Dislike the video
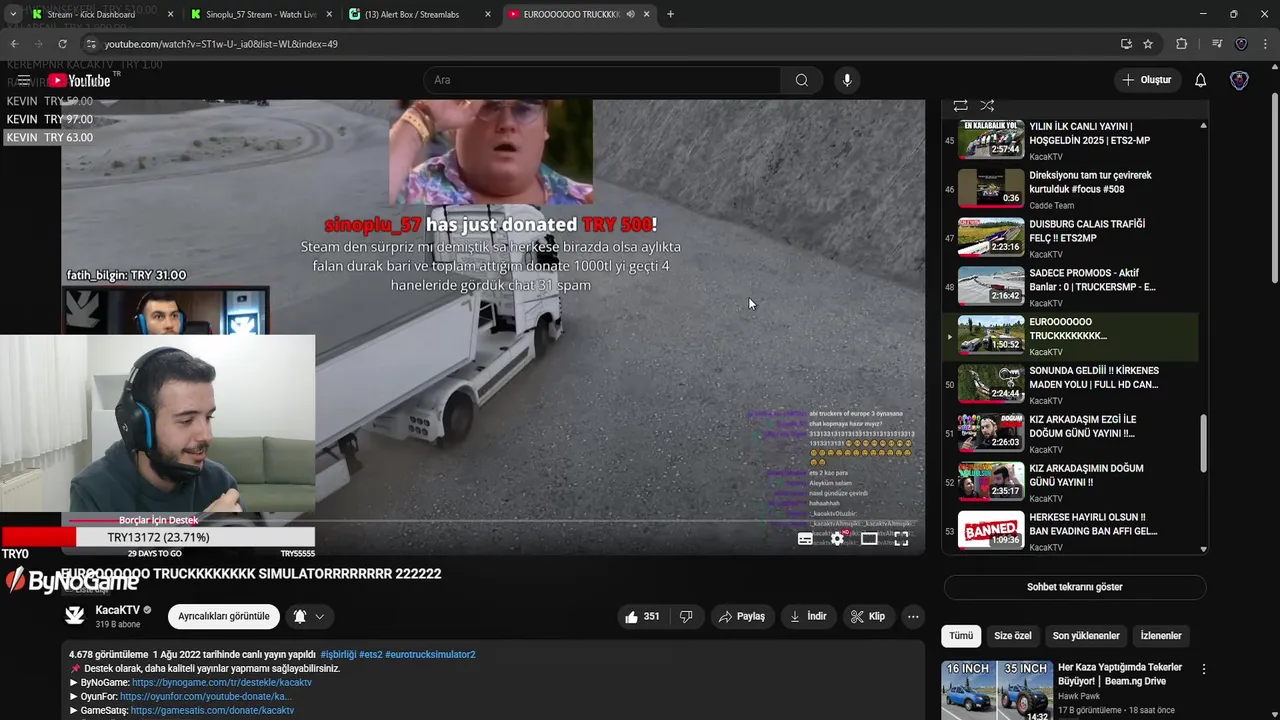This screenshot has height=720, width=1280. pos(686,617)
